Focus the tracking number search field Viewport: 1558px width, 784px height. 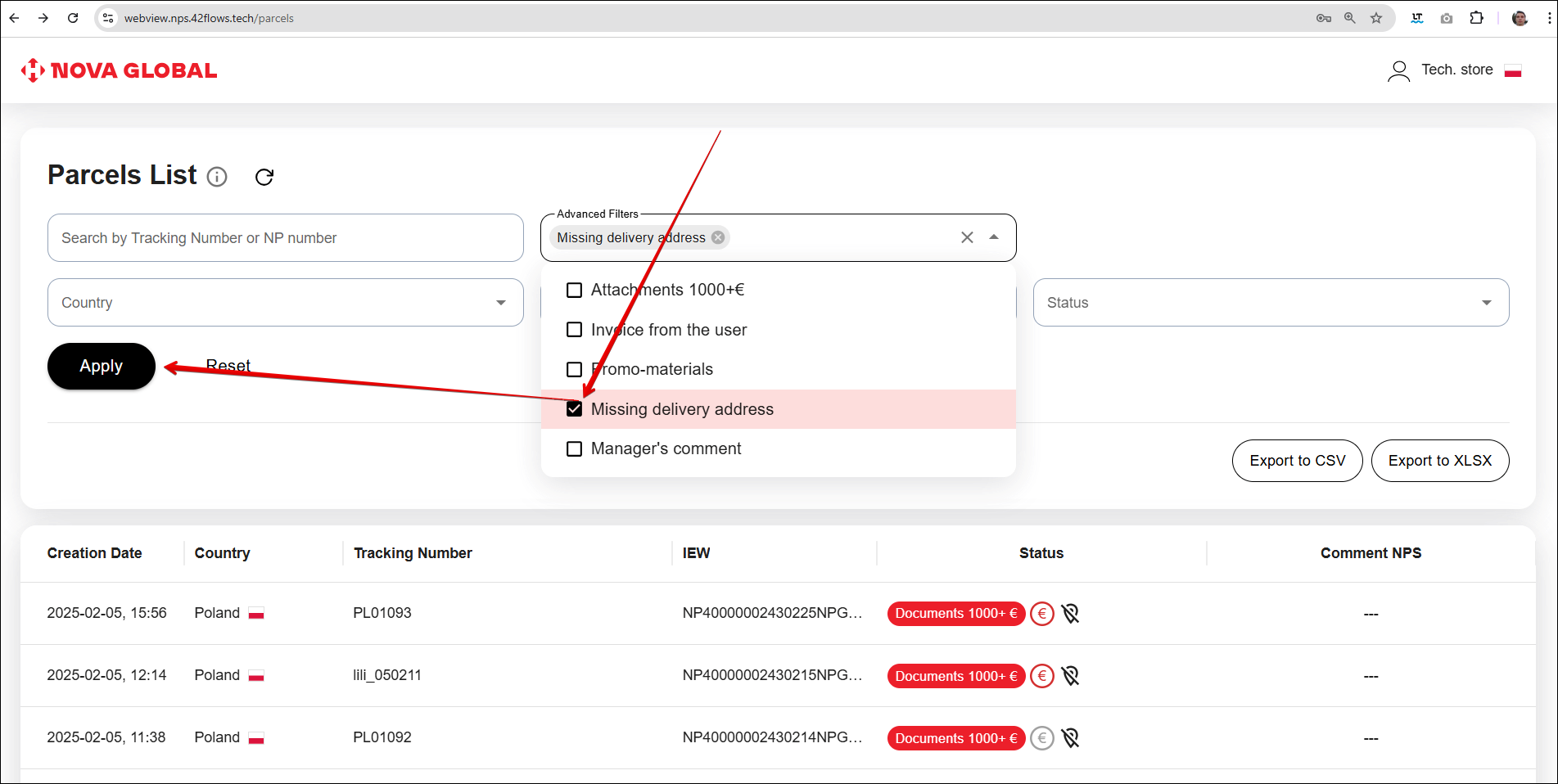pos(285,238)
